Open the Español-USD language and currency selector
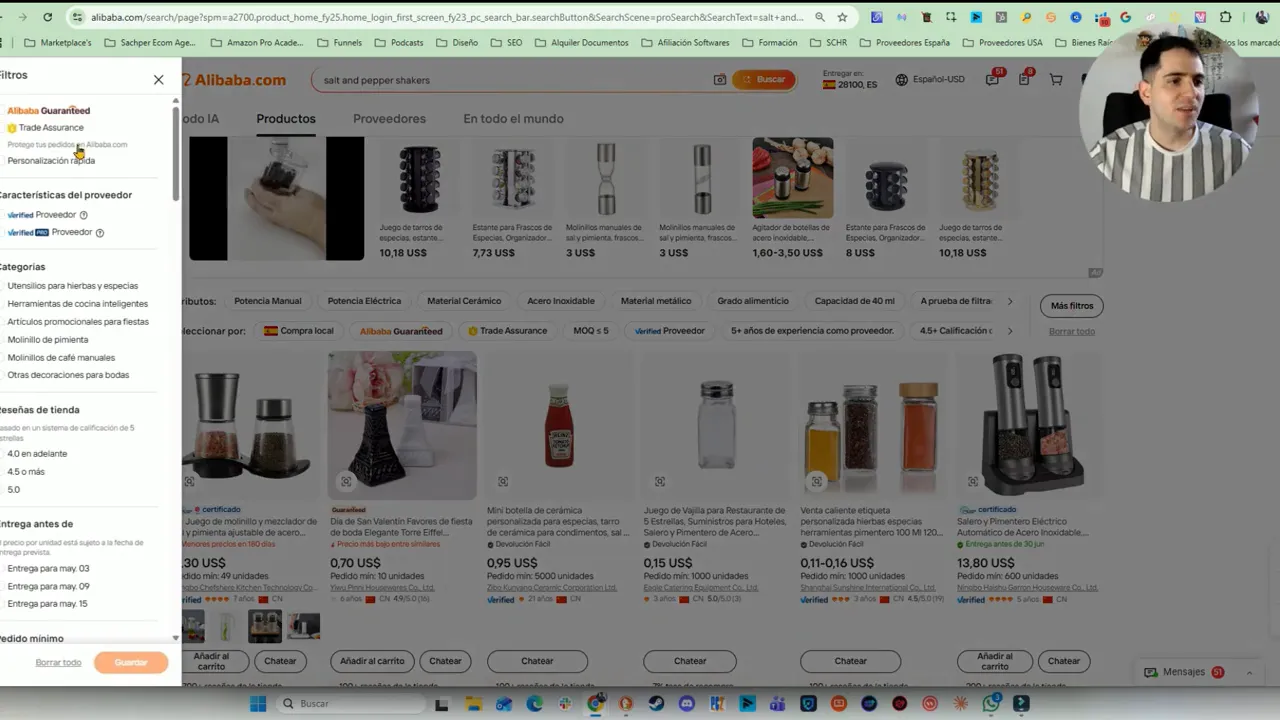 point(930,80)
